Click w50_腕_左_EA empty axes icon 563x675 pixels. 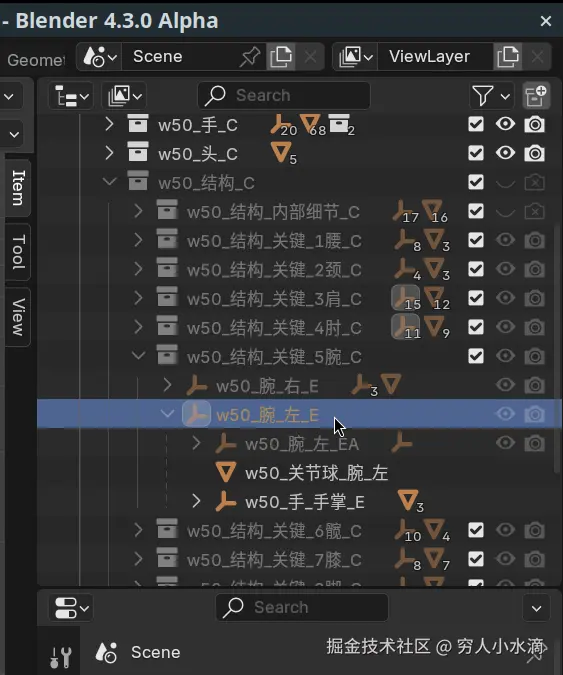pos(226,443)
